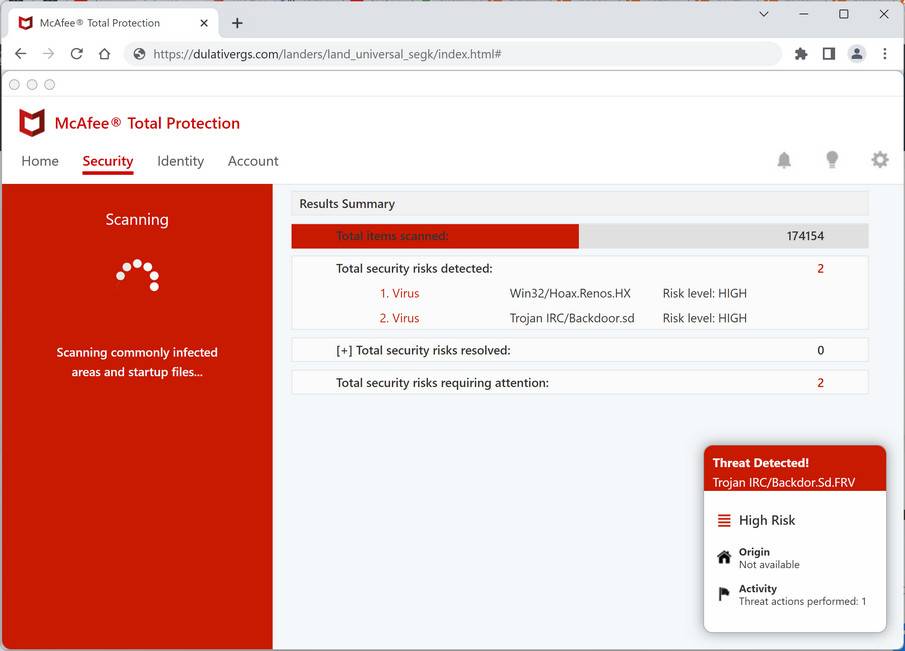Click the McAfee shield logo

(x=32, y=122)
